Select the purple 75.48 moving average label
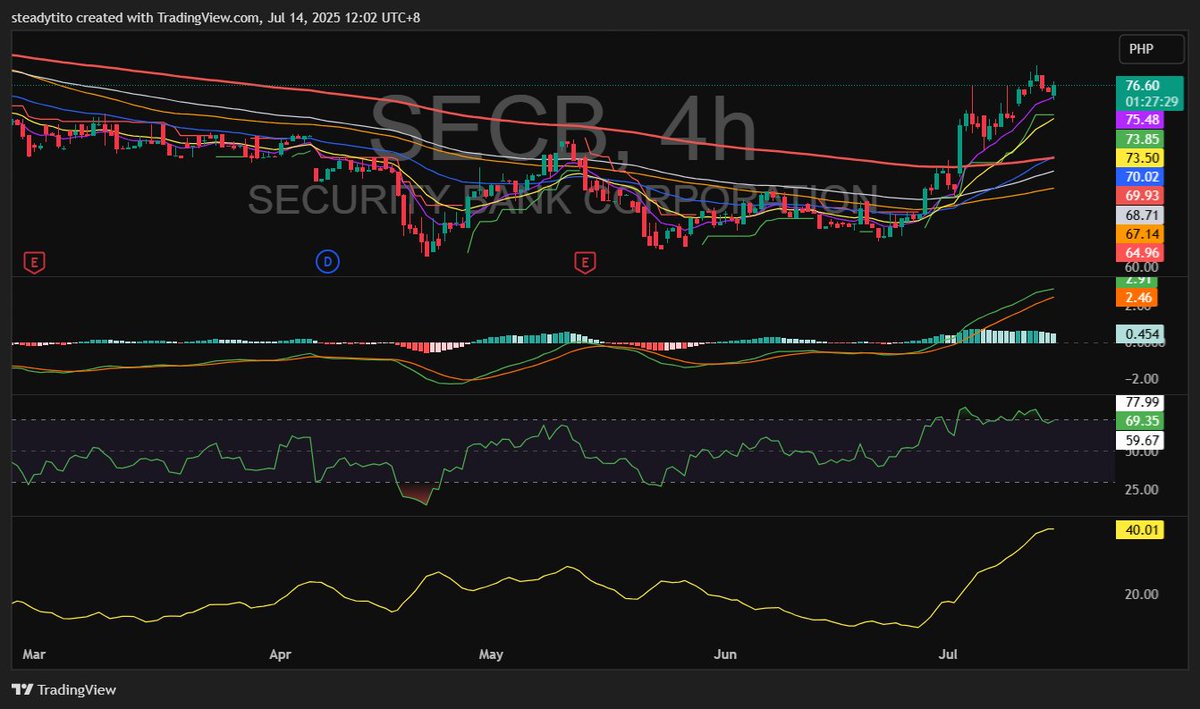The width and height of the screenshot is (1200, 709). tap(1141, 119)
